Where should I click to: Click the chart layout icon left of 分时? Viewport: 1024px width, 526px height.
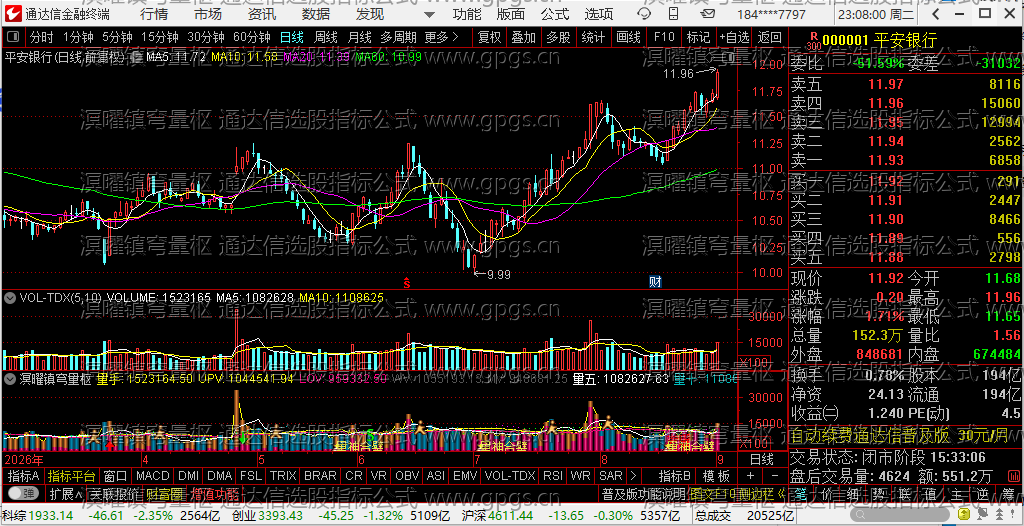(13, 37)
